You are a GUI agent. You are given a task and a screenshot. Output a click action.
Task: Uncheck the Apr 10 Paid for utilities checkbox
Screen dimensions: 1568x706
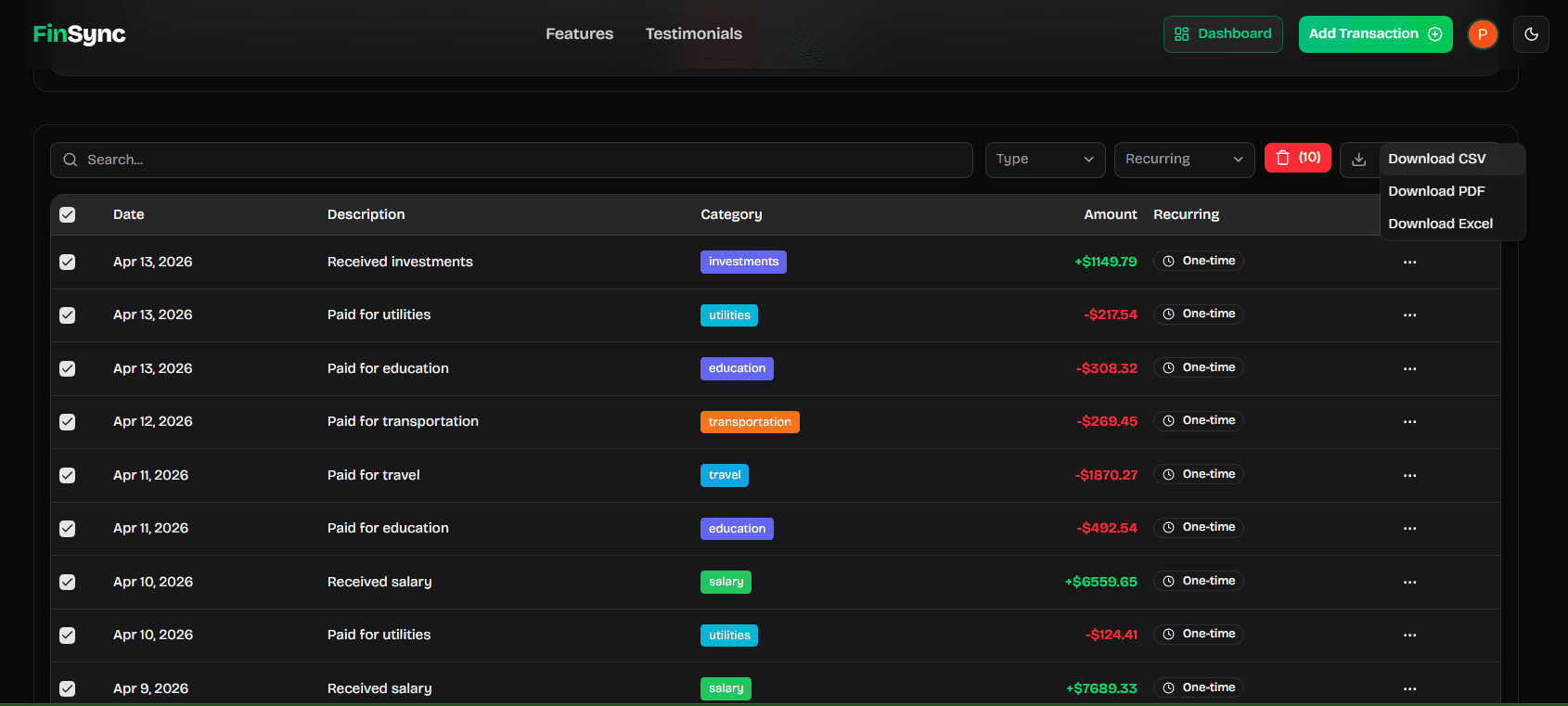67,635
